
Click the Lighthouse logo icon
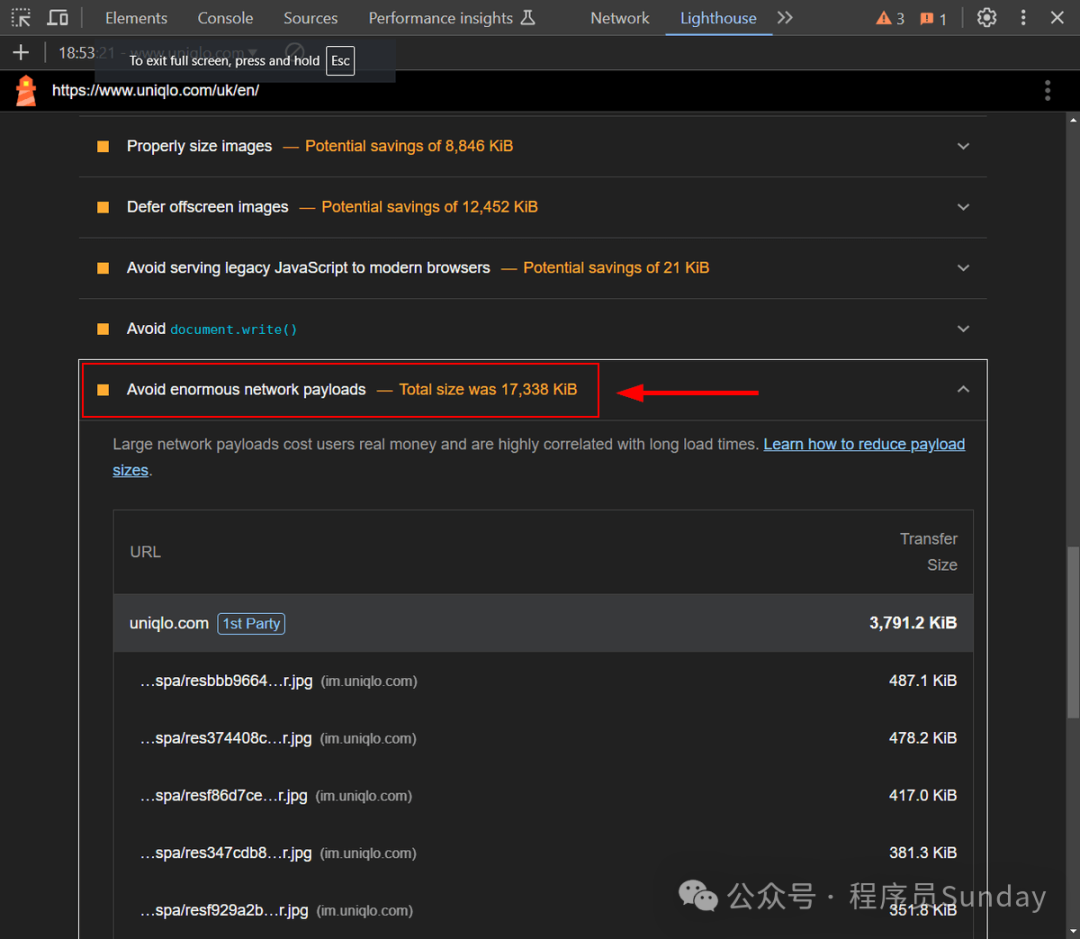coord(26,91)
